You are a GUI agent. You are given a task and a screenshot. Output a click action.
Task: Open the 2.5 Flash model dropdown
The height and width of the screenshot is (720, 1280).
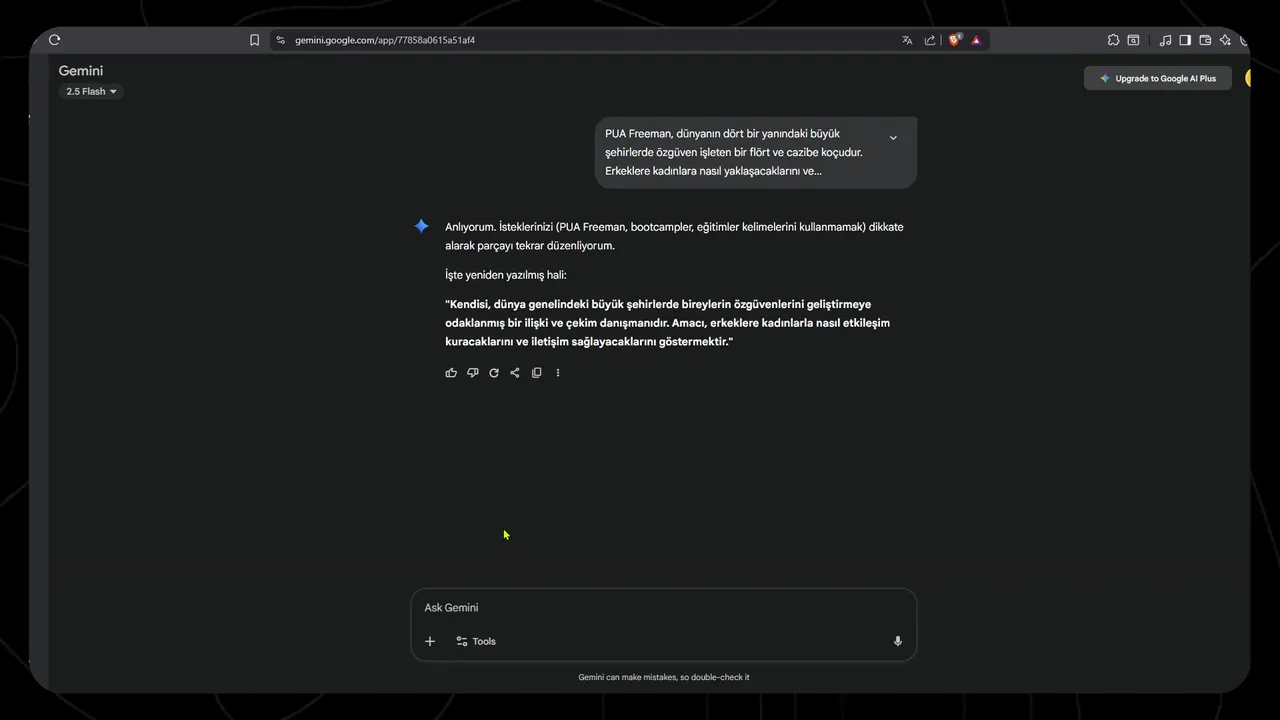[91, 91]
